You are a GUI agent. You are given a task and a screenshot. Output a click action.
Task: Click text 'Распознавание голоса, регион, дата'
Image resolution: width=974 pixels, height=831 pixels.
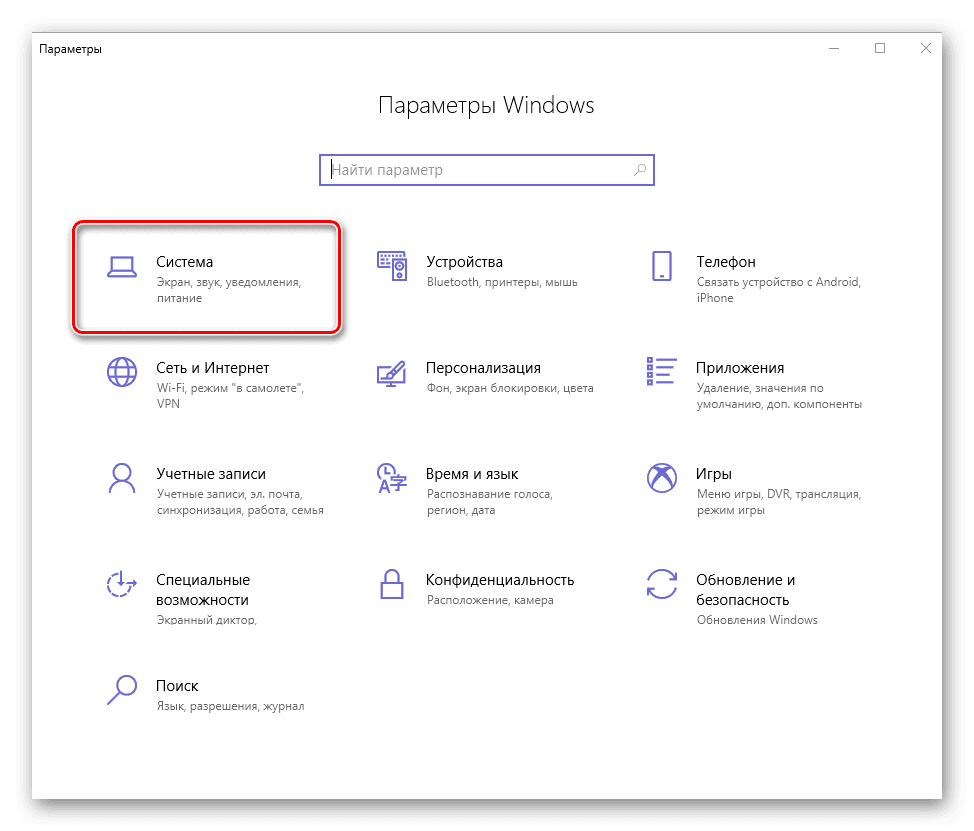pos(489,502)
